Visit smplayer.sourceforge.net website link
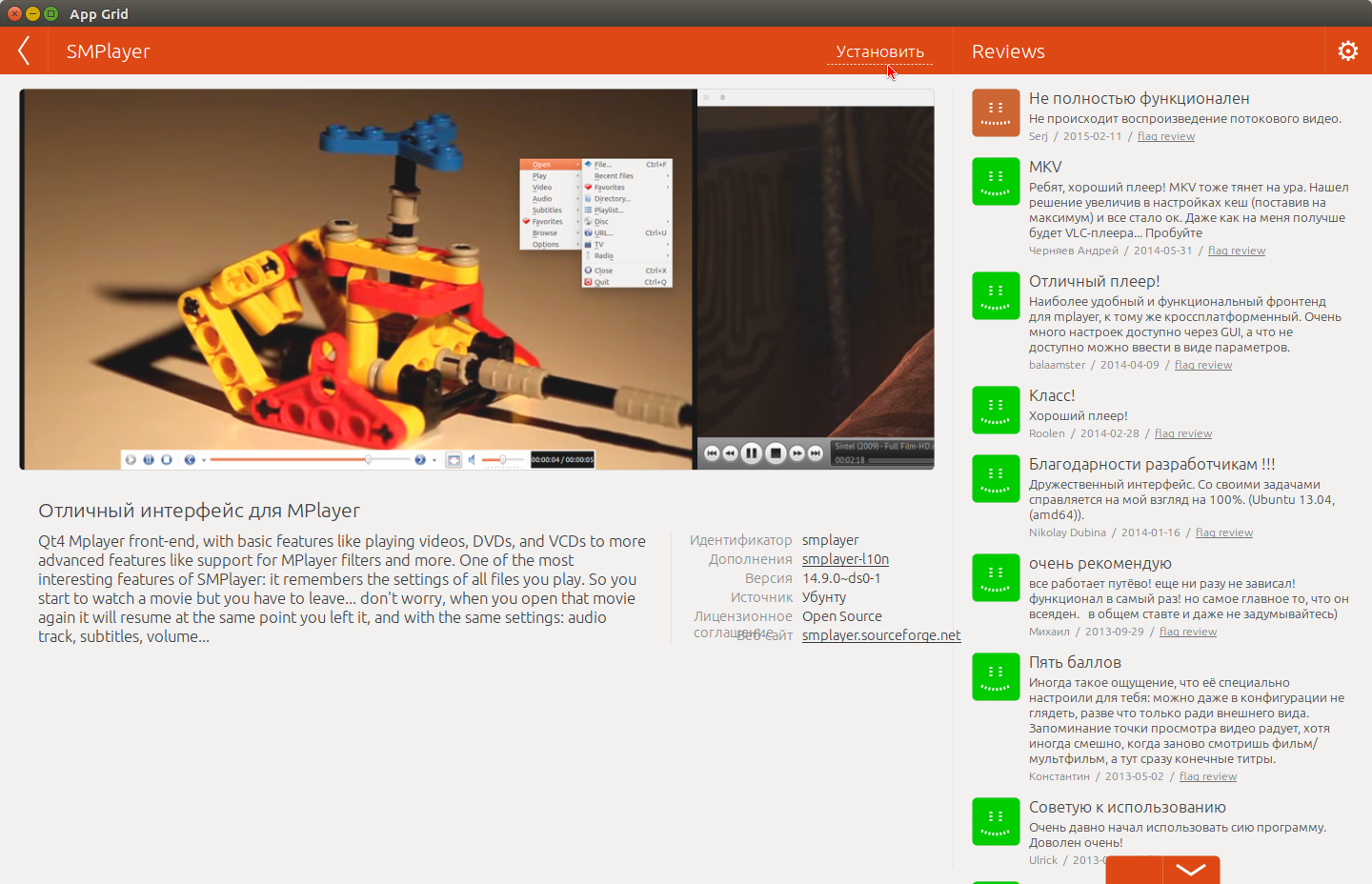The image size is (1372, 884). pos(881,635)
